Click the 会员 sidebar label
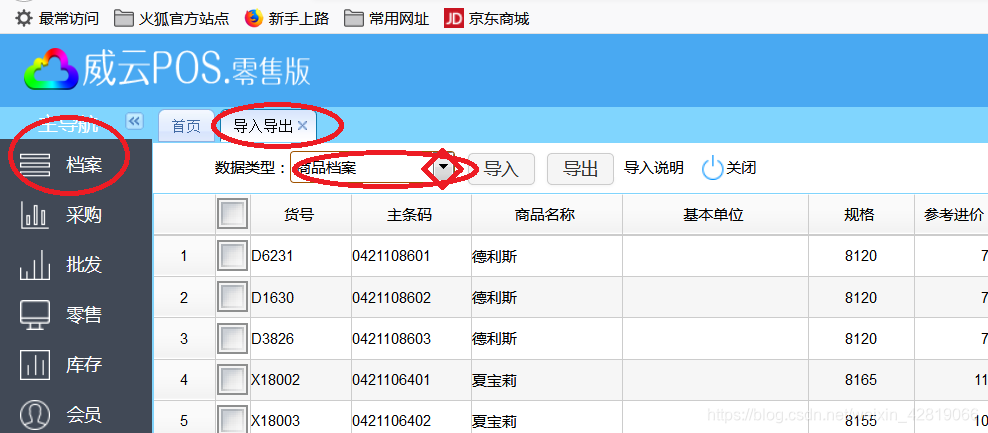 coord(84,414)
